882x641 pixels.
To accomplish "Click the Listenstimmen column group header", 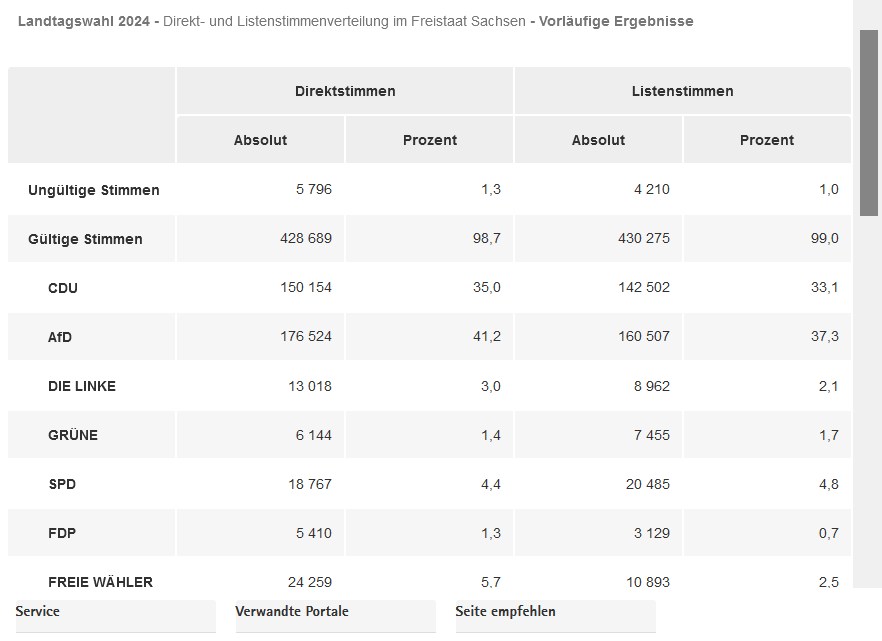I will point(682,91).
